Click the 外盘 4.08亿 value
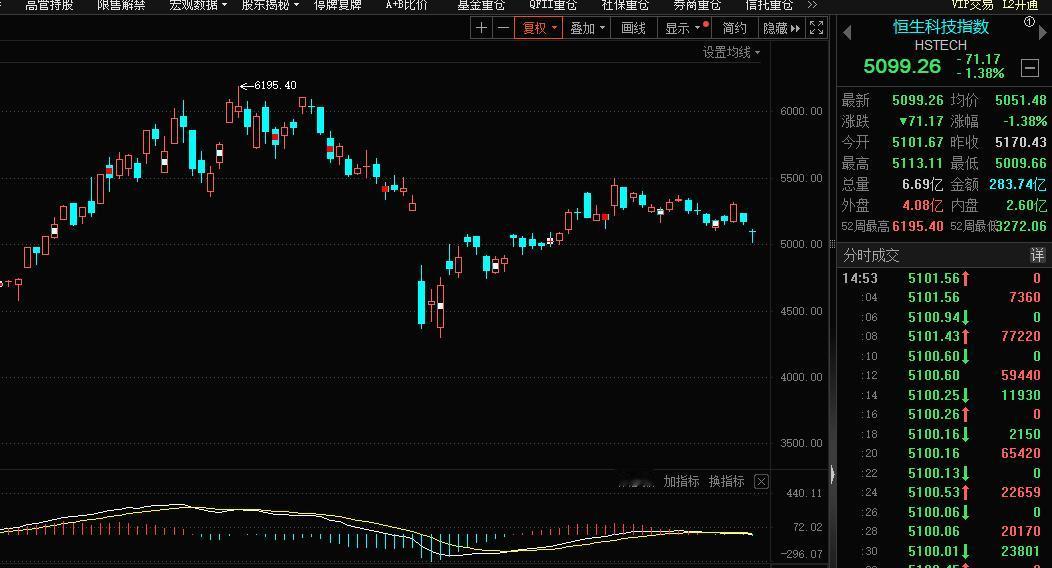 (923, 205)
